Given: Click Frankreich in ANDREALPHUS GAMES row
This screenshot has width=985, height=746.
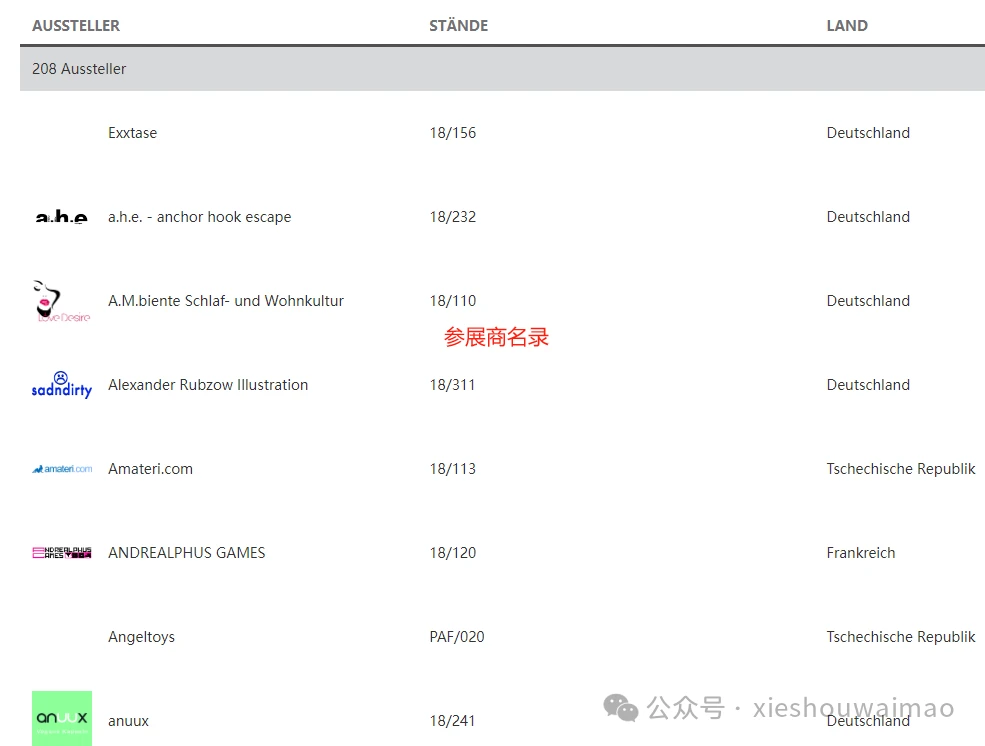Looking at the screenshot, I should point(861,553).
